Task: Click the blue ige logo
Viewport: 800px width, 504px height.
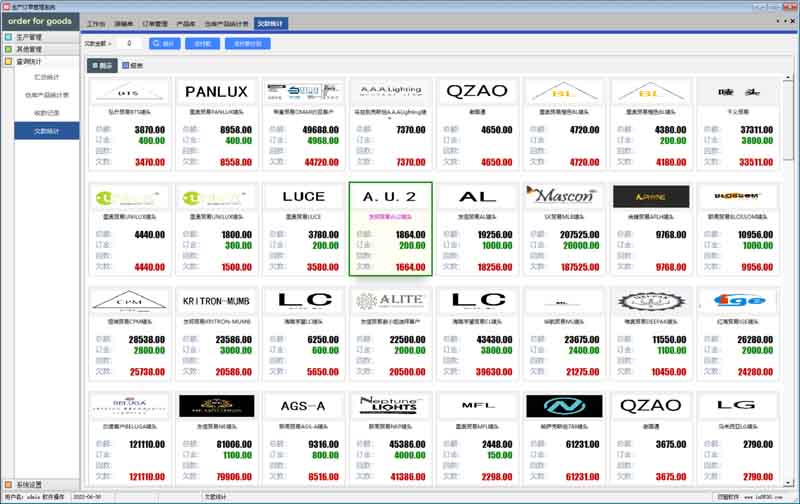Action: click(738, 301)
